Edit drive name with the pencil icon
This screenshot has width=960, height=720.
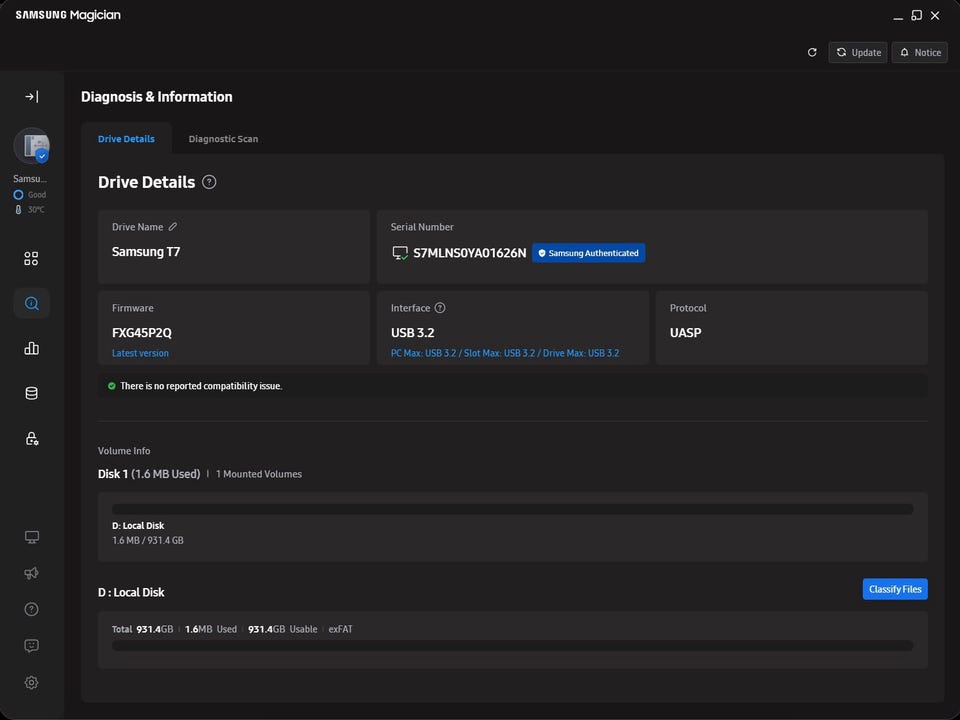173,227
